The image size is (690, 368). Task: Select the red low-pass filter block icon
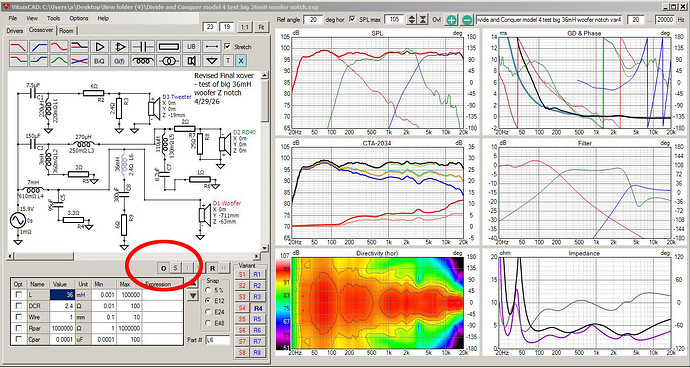(x=18, y=47)
